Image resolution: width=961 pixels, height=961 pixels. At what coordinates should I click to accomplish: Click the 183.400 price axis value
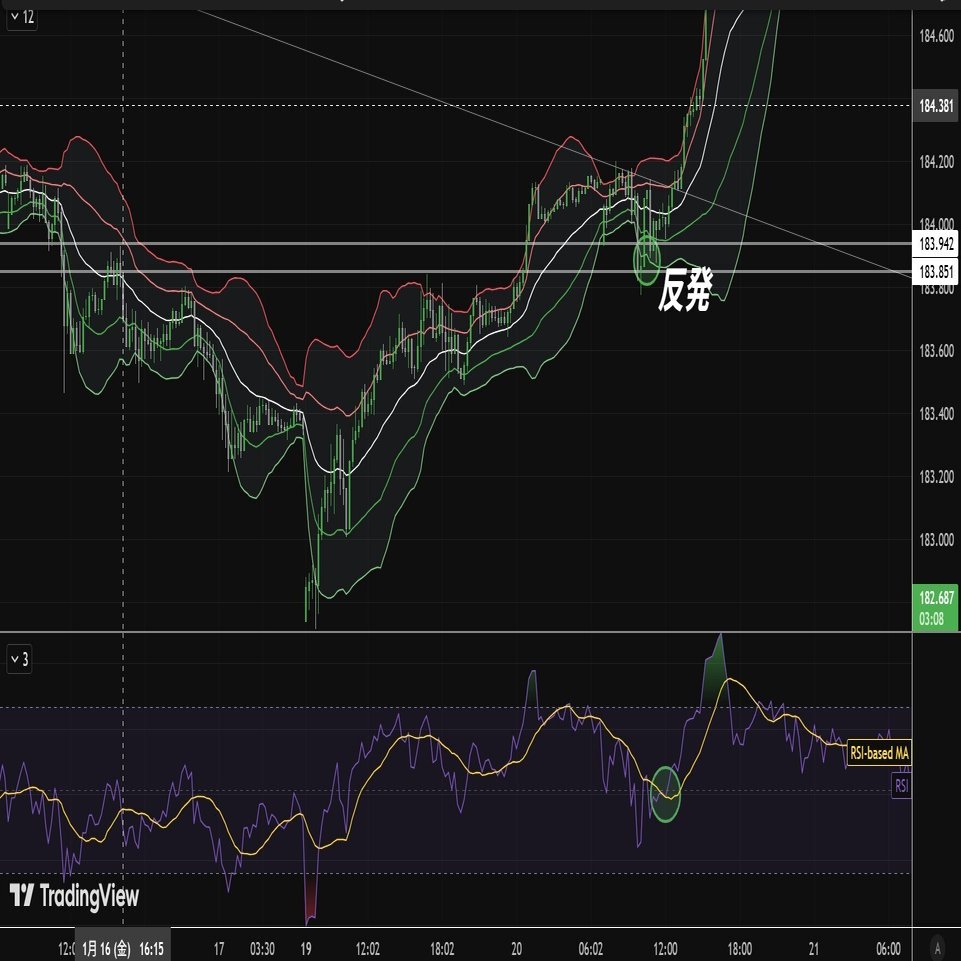pyautogui.click(x=936, y=414)
